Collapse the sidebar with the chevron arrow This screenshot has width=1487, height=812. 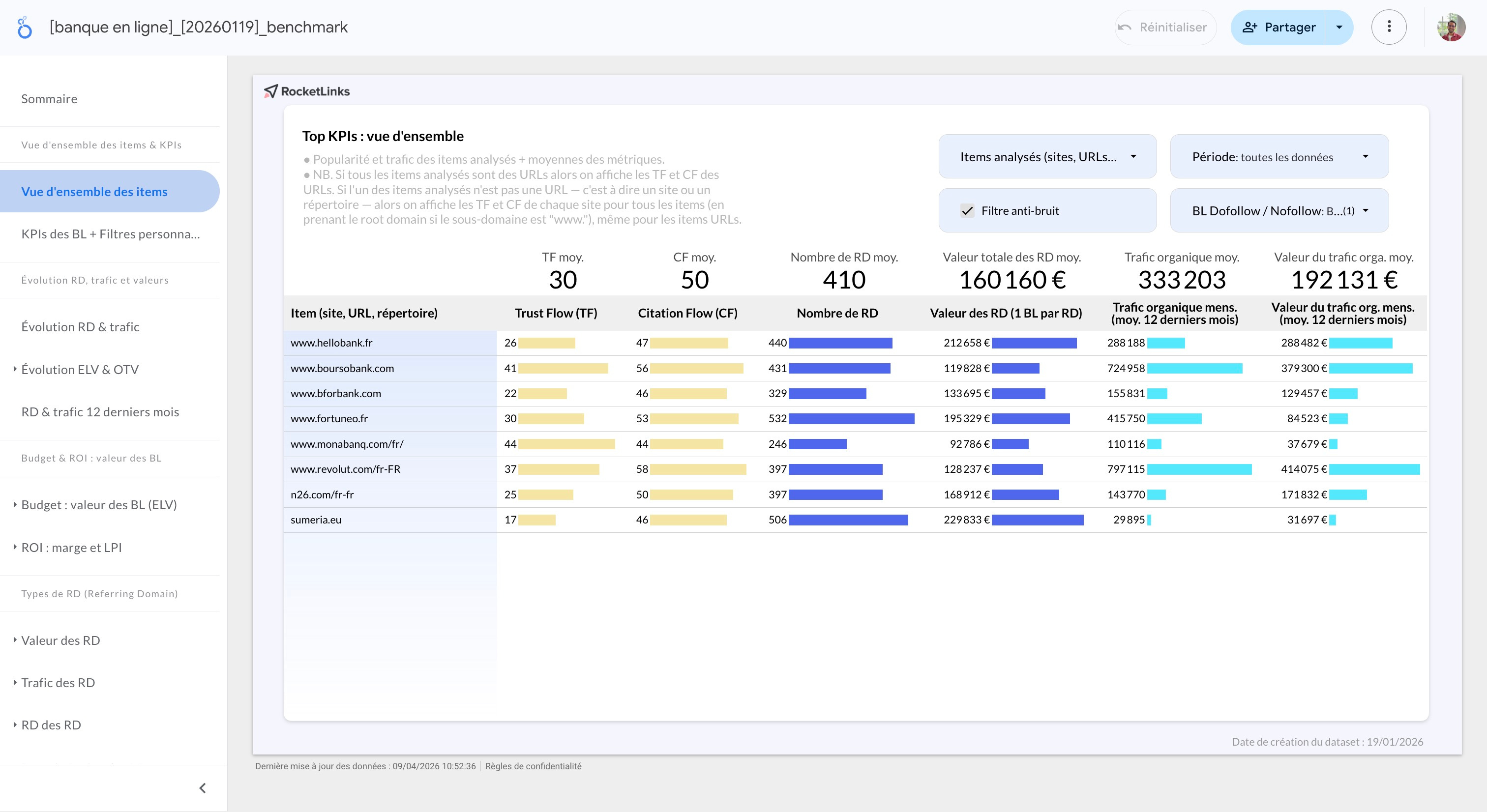(x=203, y=788)
